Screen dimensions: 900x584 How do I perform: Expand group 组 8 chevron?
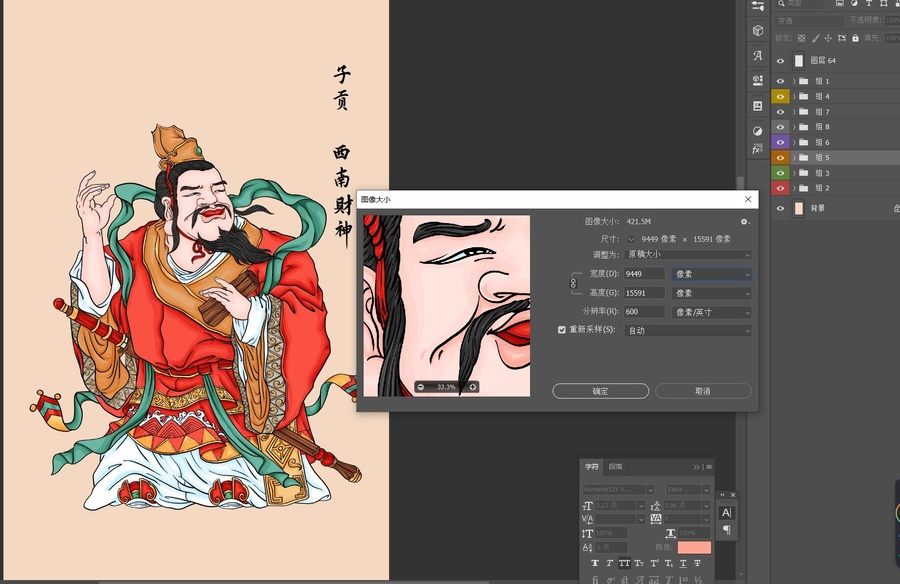[x=794, y=127]
